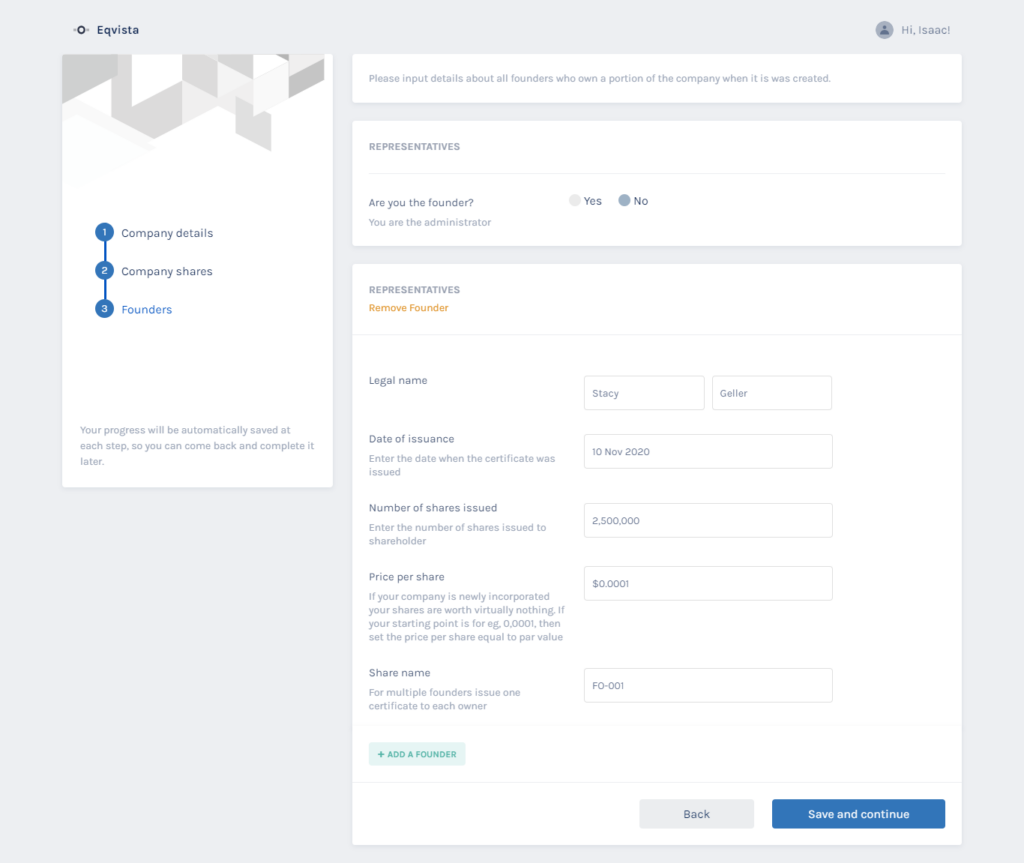Click the Remove Founder link

(408, 308)
